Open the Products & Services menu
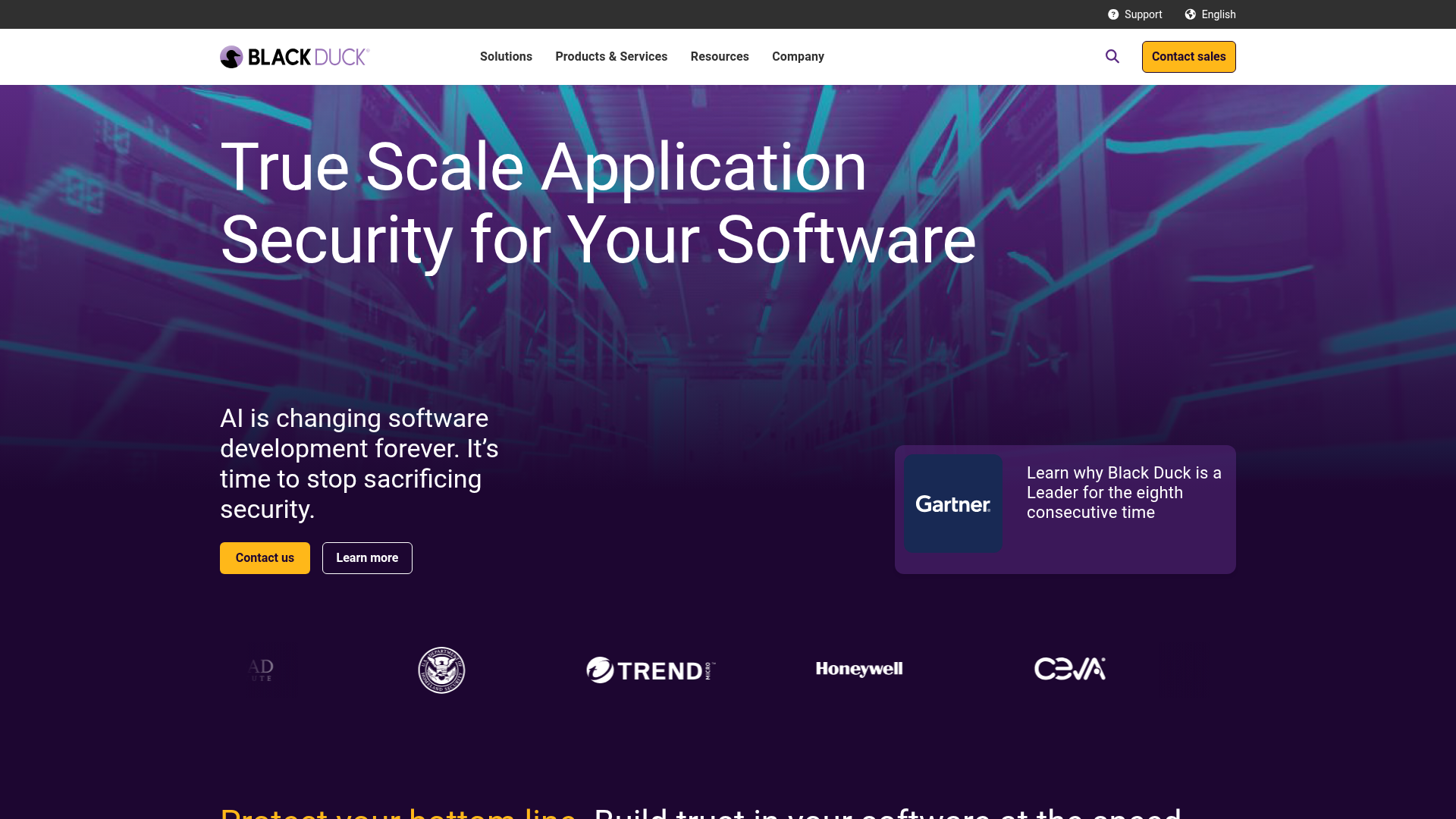The width and height of the screenshot is (1456, 819). coord(611,56)
